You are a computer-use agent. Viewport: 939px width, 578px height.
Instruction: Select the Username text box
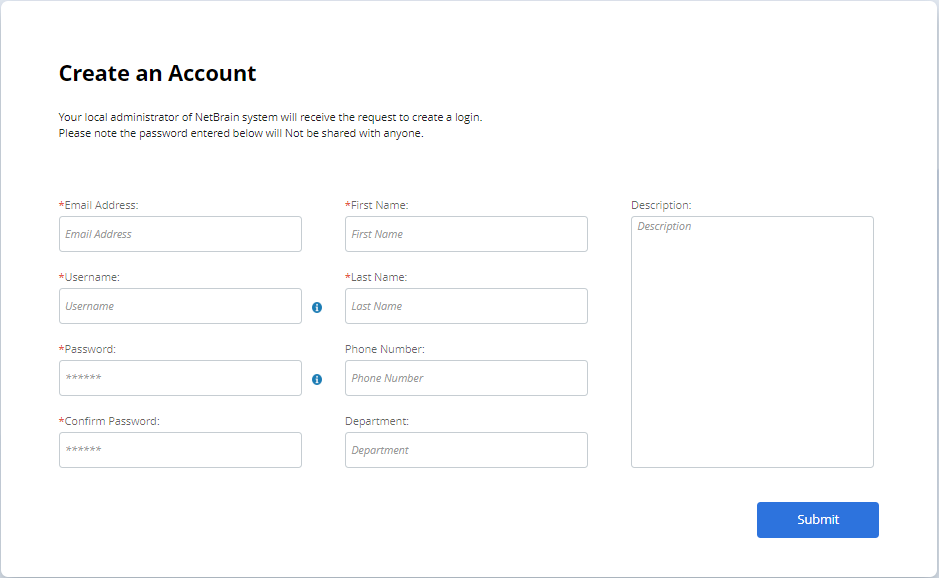pyautogui.click(x=180, y=305)
